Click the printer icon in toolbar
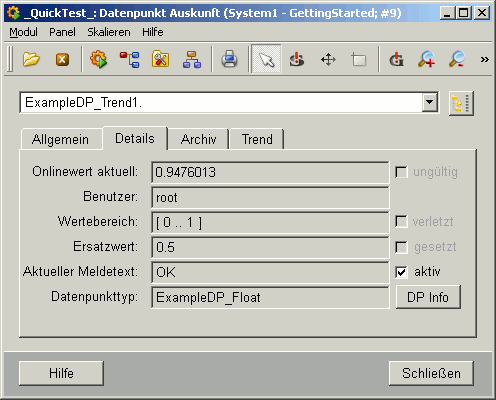Screen dimensions: 496x400 [229, 60]
